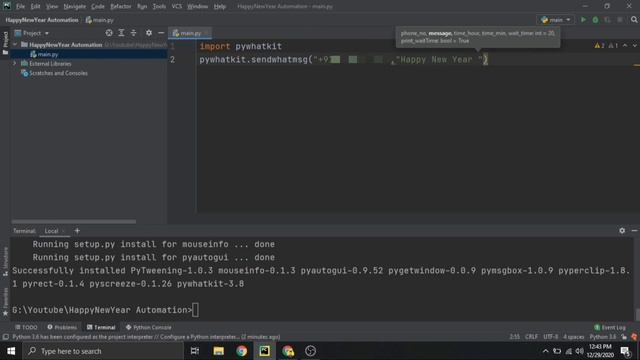Image resolution: width=640 pixels, height=360 pixels.
Task: Click HappyNewYear Automation breadcrumb
Action: pyautogui.click(x=42, y=20)
